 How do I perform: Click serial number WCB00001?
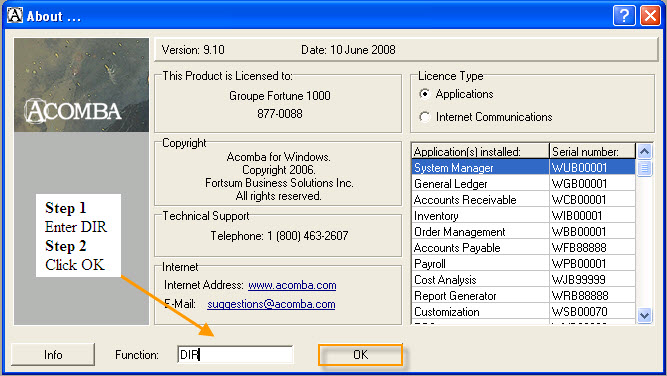pyautogui.click(x=579, y=199)
